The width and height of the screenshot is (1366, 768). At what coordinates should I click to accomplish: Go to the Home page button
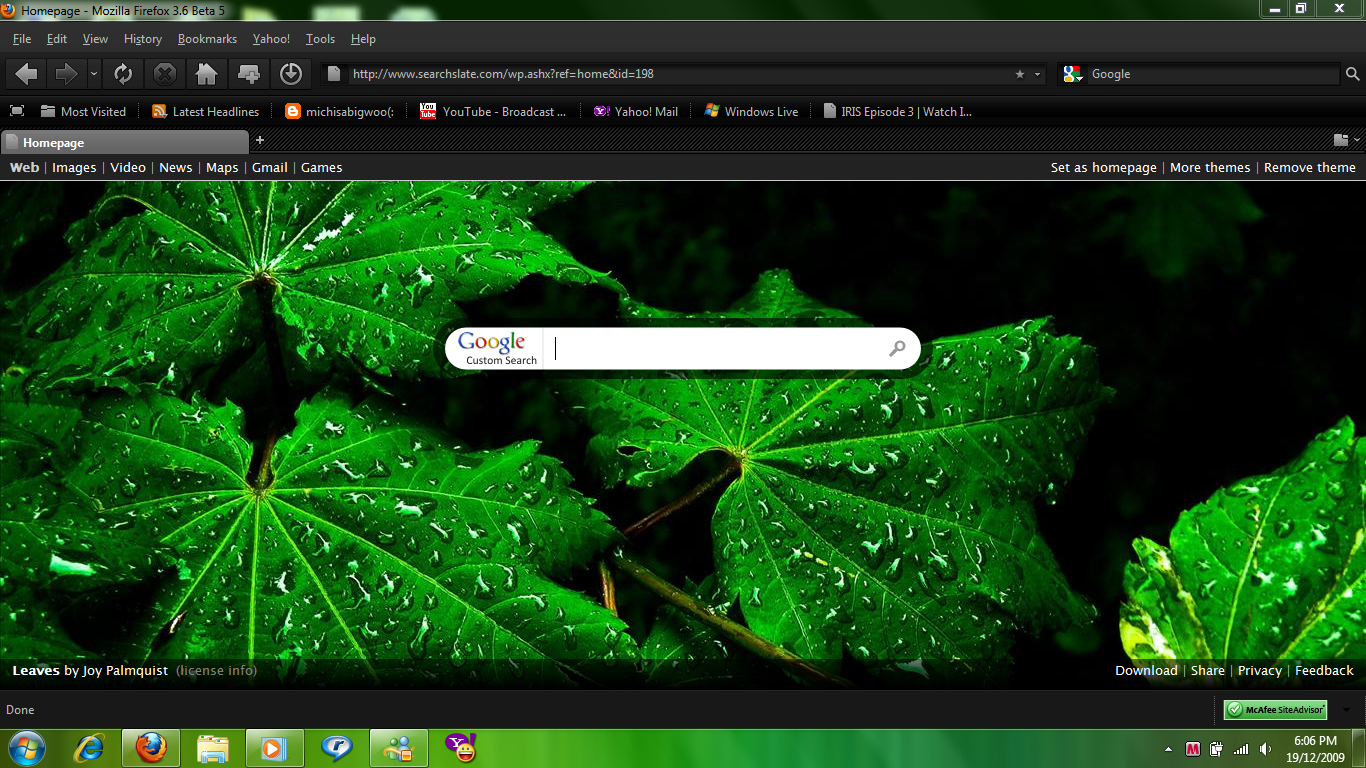point(207,74)
